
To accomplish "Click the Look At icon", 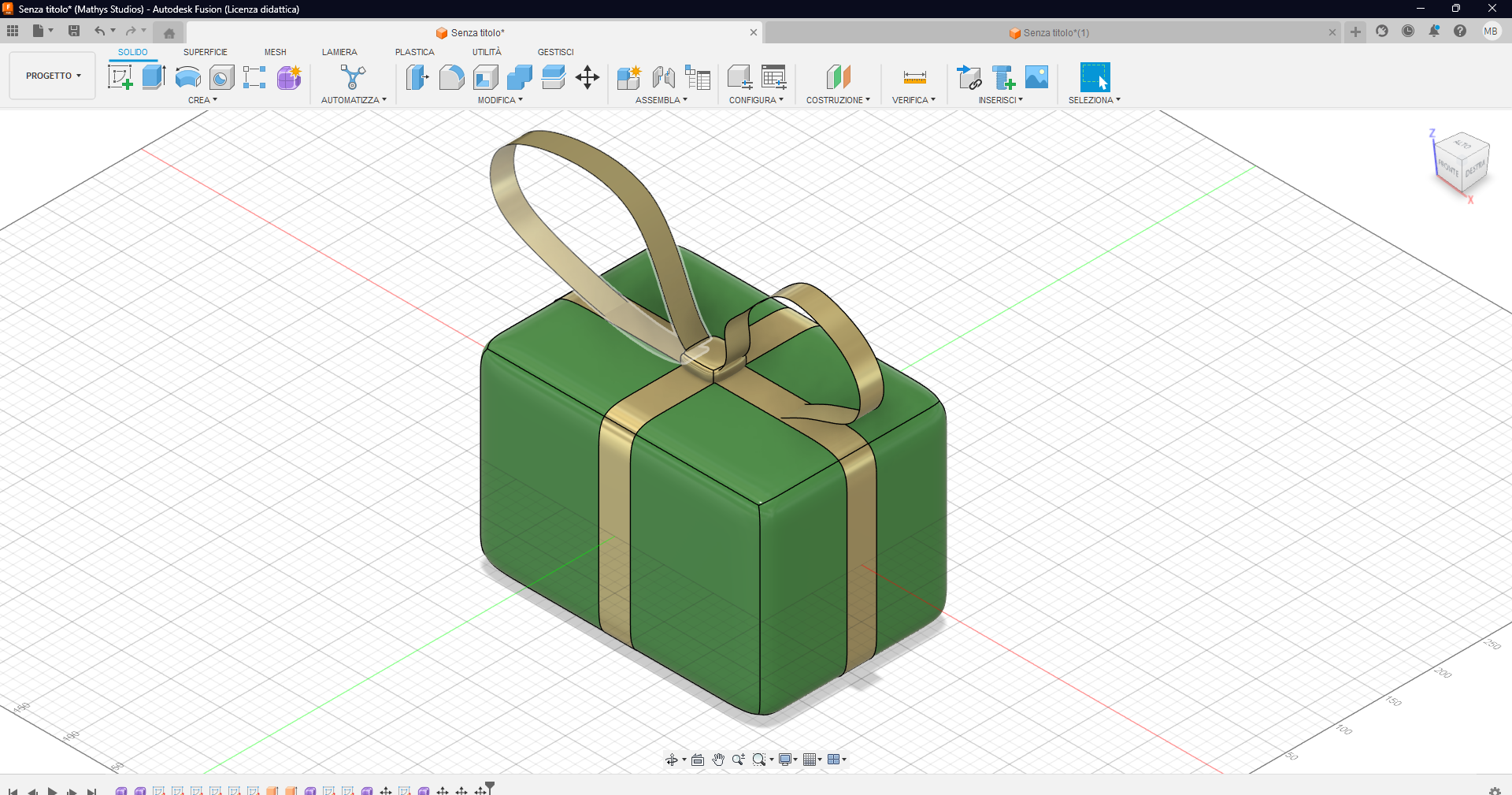I will (698, 760).
